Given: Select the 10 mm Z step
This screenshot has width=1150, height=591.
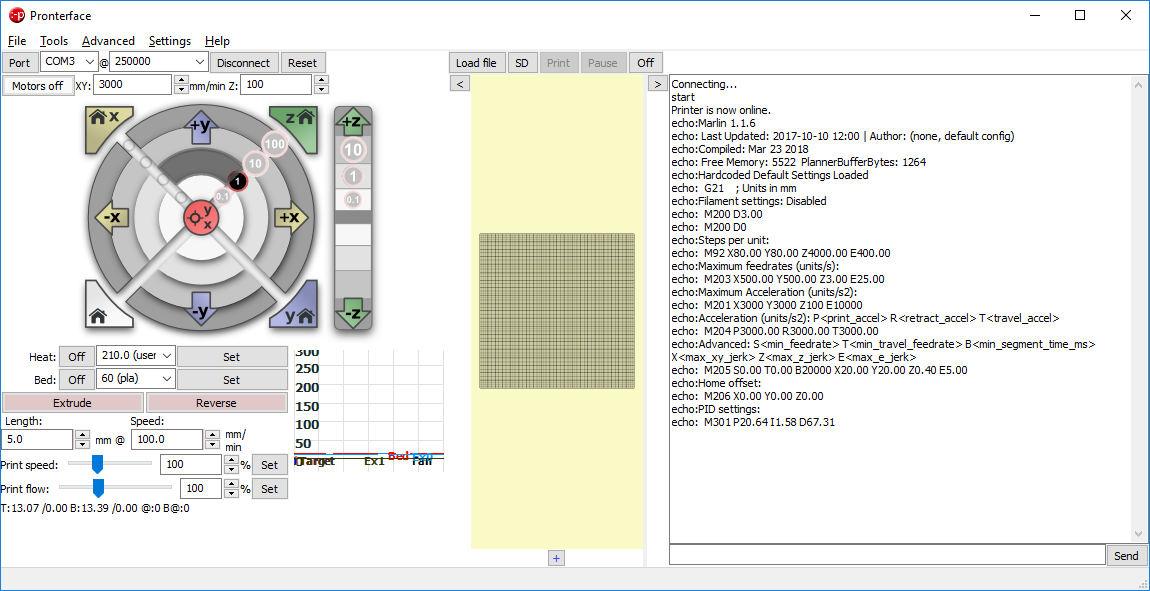Looking at the screenshot, I should 353,150.
